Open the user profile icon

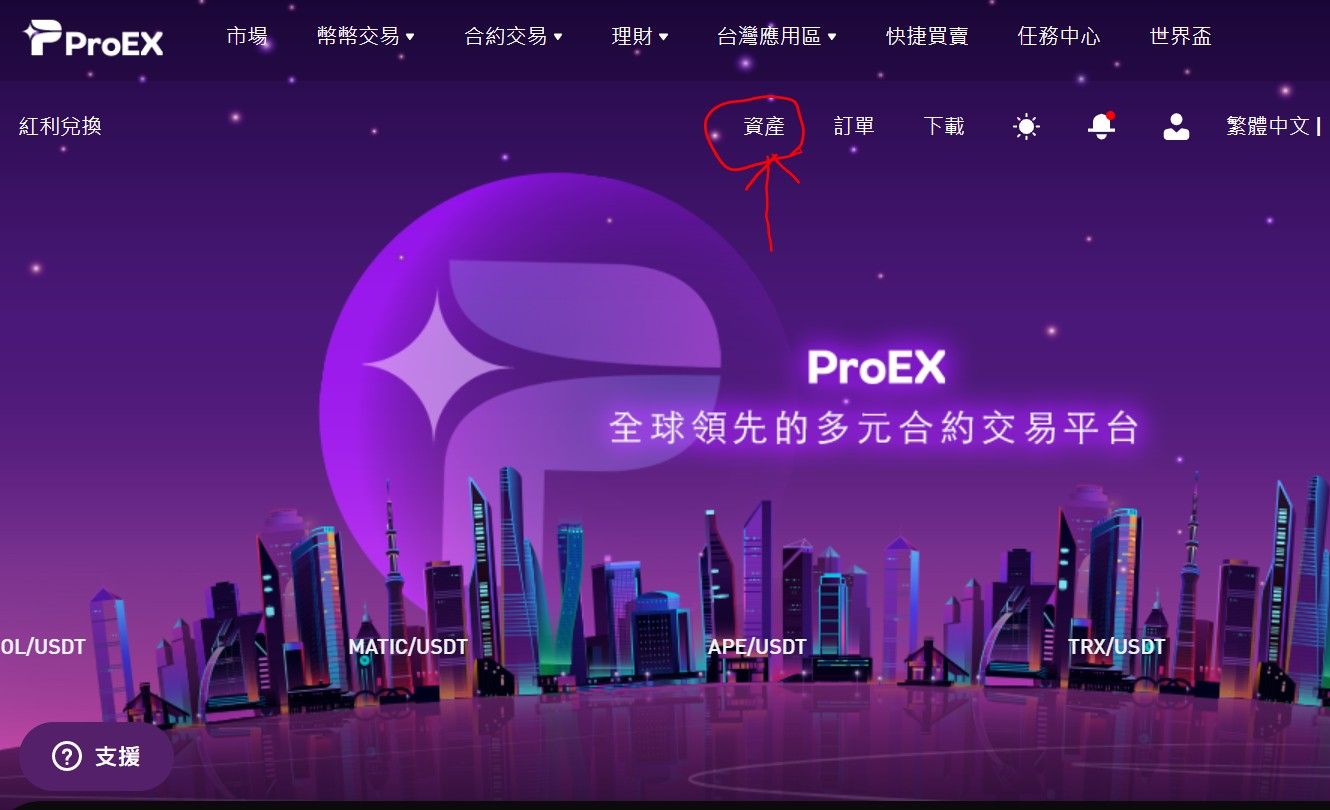(1176, 126)
